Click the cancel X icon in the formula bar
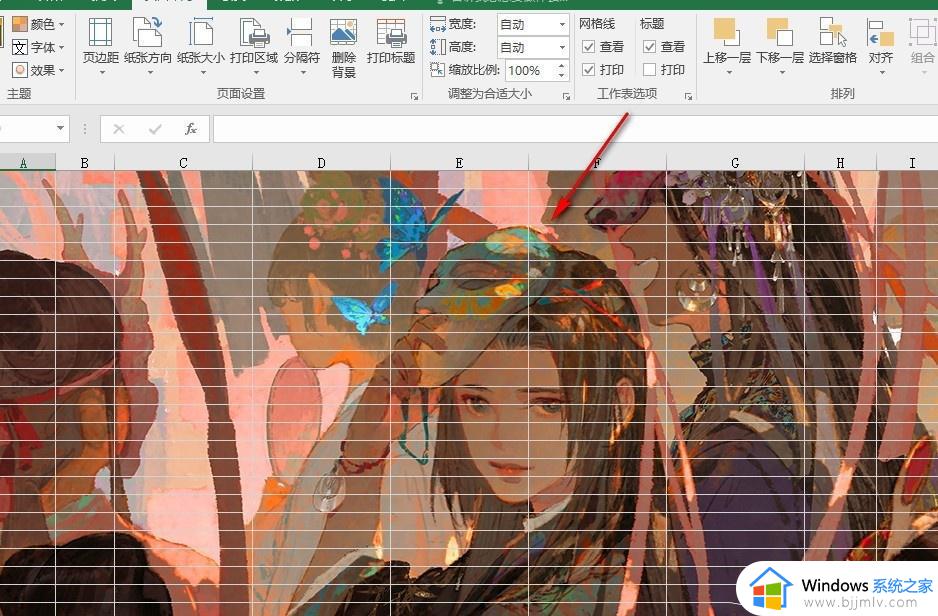Screen dimensions: 938x616 [x=118, y=129]
